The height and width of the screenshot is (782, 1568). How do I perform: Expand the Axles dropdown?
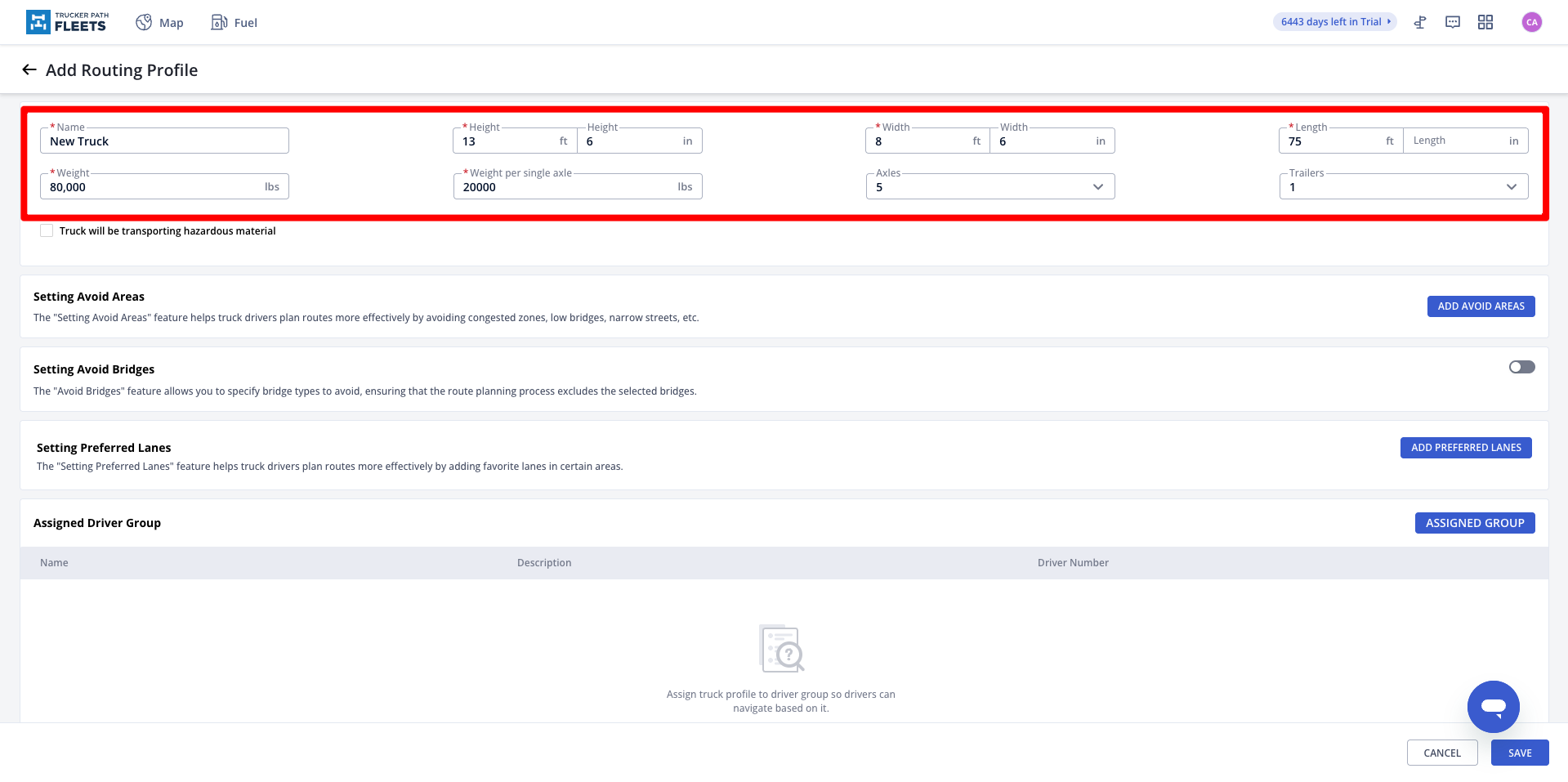pyautogui.click(x=989, y=187)
